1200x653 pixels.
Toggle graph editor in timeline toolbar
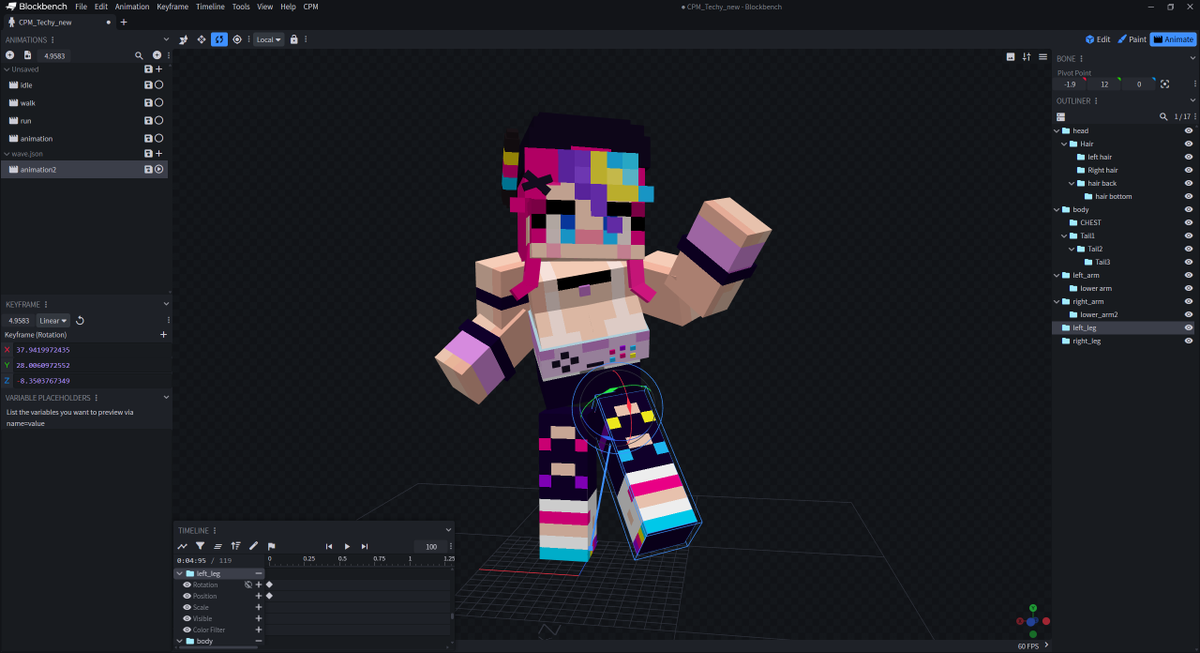click(182, 547)
